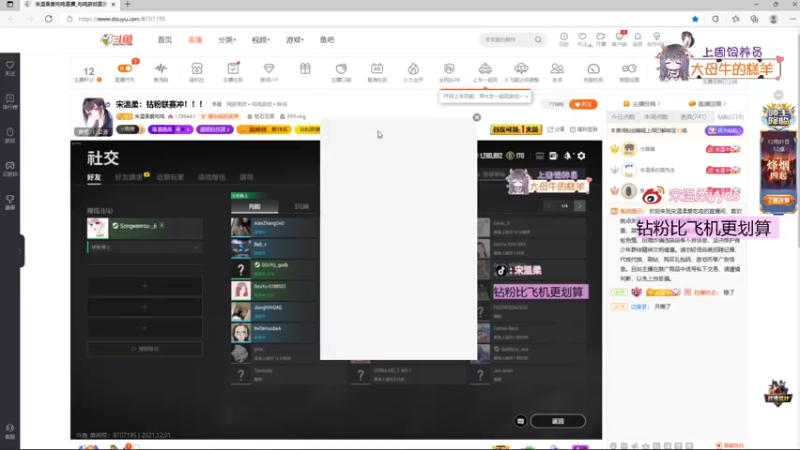Dismiss the ride-along feature tooltip
This screenshot has width=800, height=450.
tap(527, 96)
